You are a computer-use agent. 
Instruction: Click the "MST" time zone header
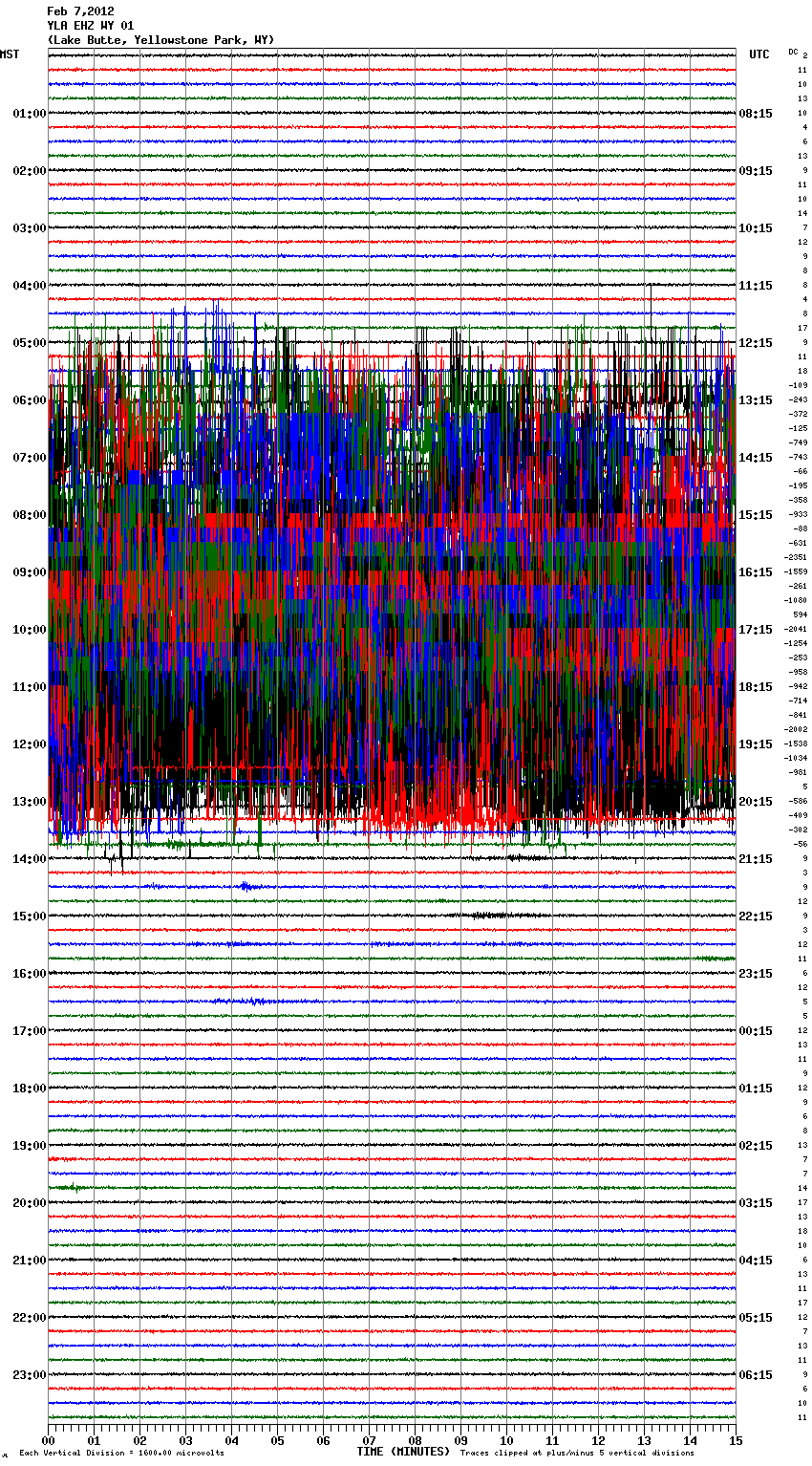tap(10, 54)
